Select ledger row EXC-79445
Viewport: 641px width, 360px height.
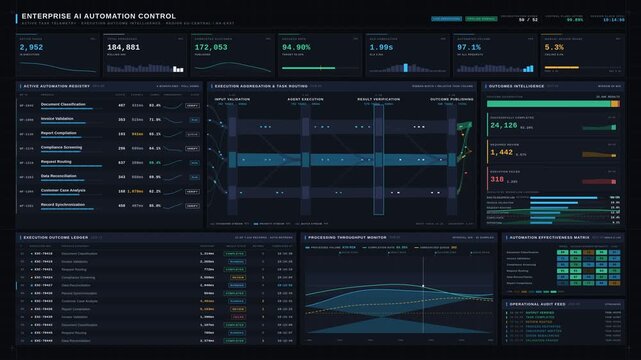click(x=157, y=333)
